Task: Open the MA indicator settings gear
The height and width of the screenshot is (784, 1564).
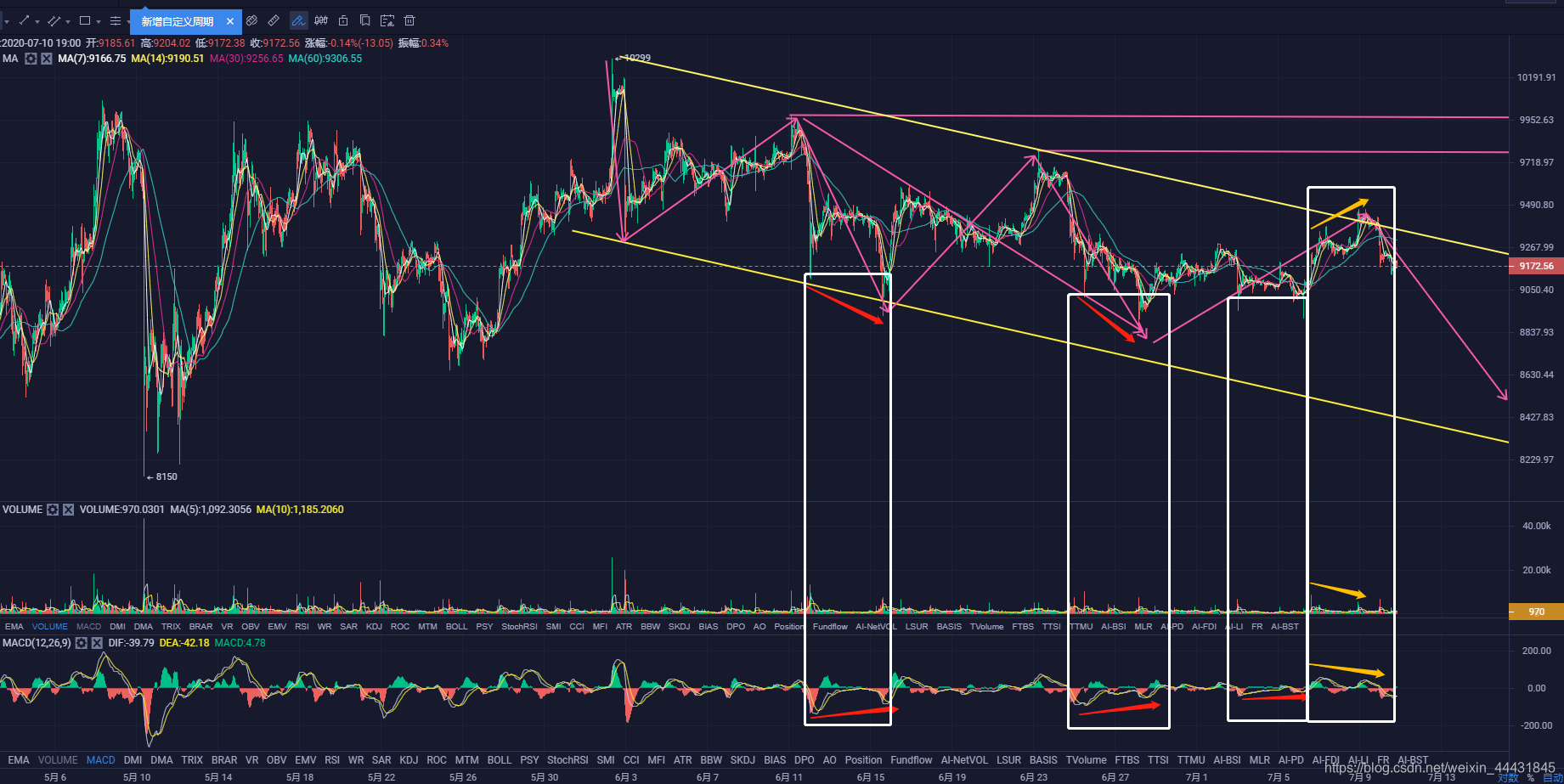Action: (31, 59)
